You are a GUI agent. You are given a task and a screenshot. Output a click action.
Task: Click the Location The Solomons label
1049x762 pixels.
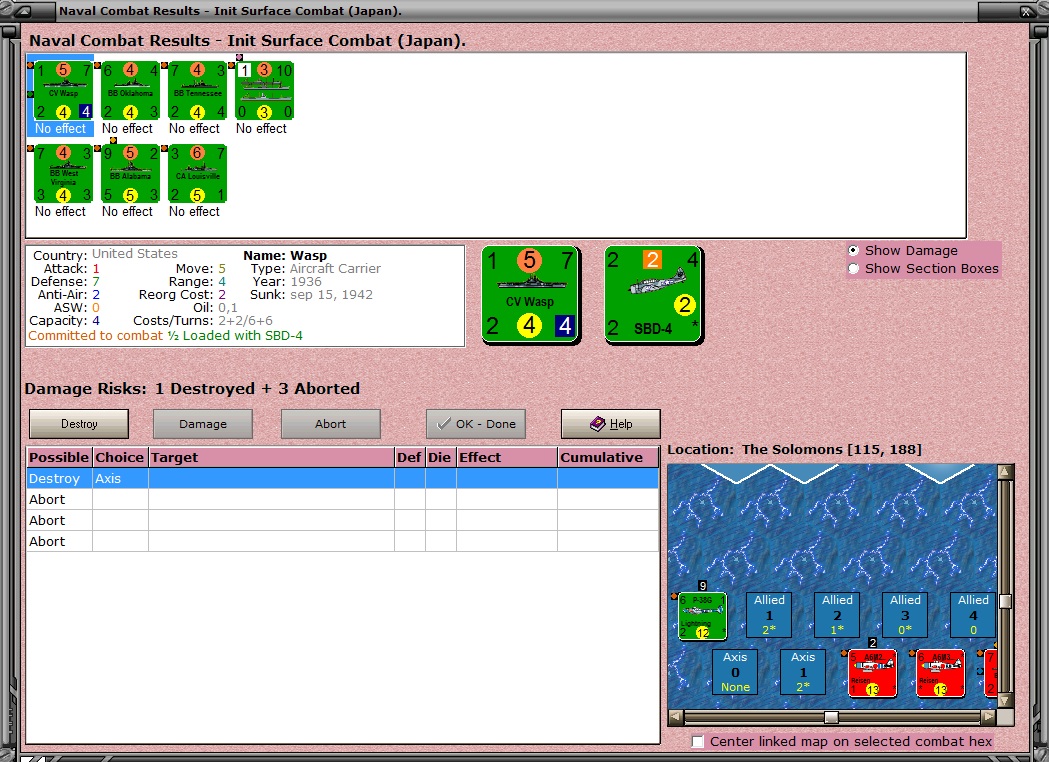pos(794,450)
